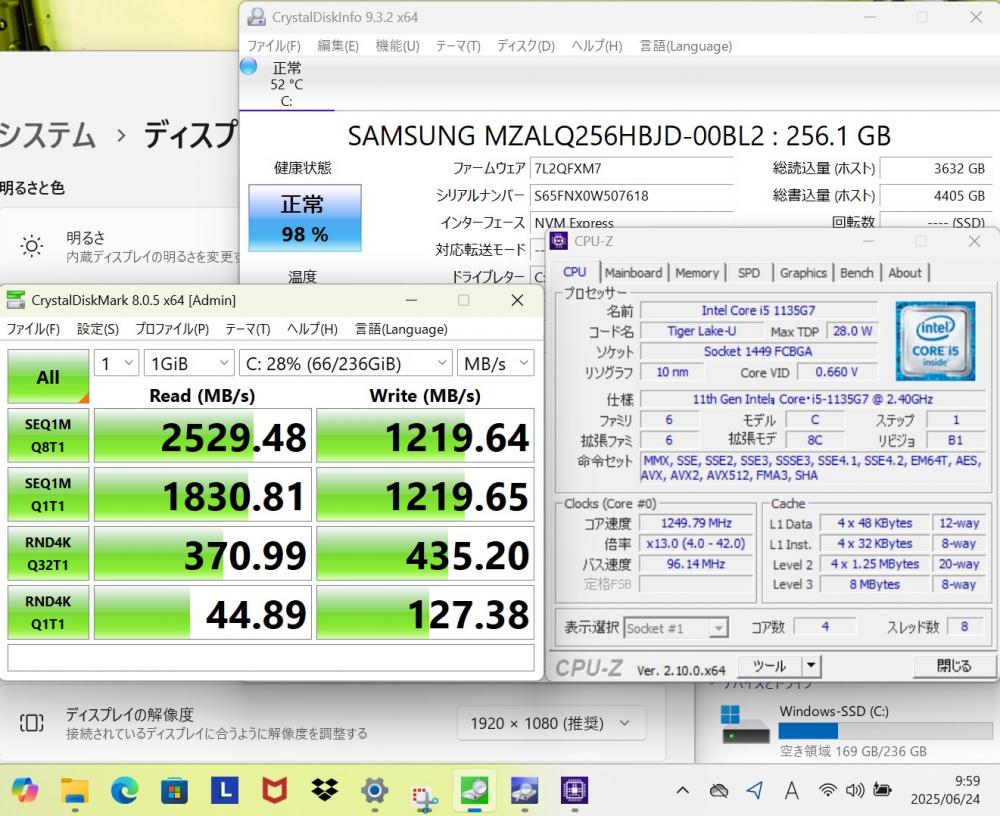Click the firmware value 7L2QFXM7
This screenshot has width=1000, height=816.
click(631, 168)
